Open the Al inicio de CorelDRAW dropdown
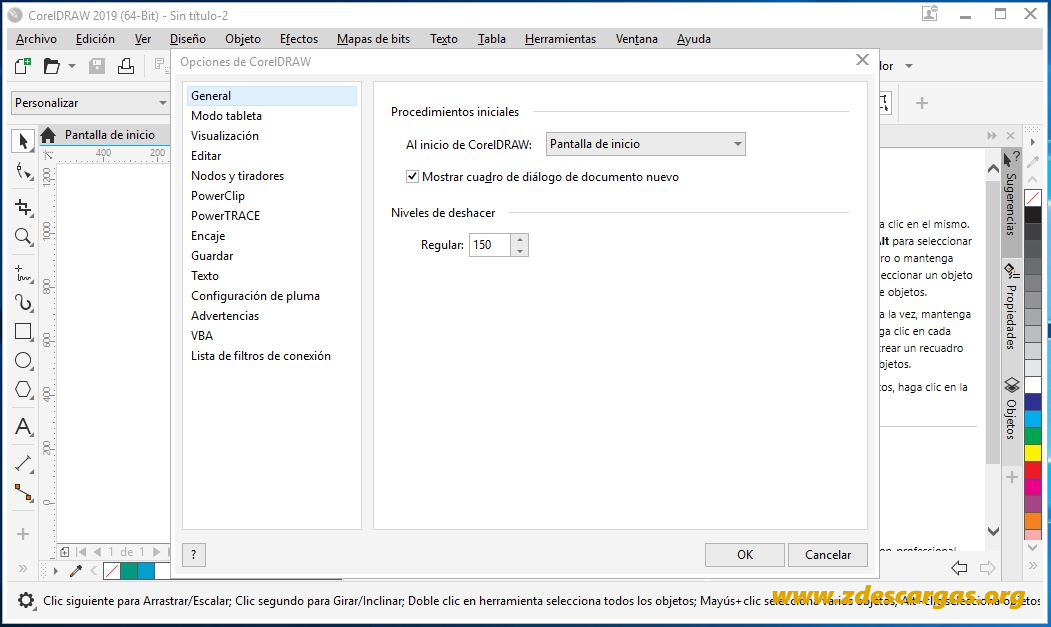1051x627 pixels. [x=645, y=144]
